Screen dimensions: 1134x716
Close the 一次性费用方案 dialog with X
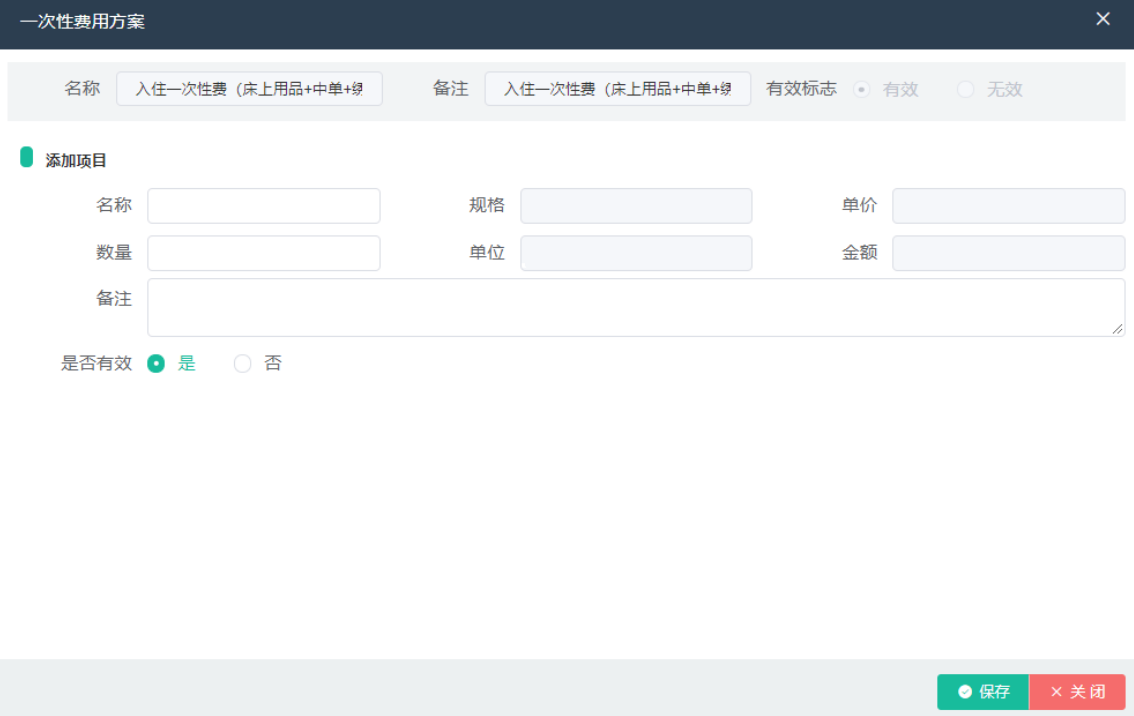pos(1102,19)
